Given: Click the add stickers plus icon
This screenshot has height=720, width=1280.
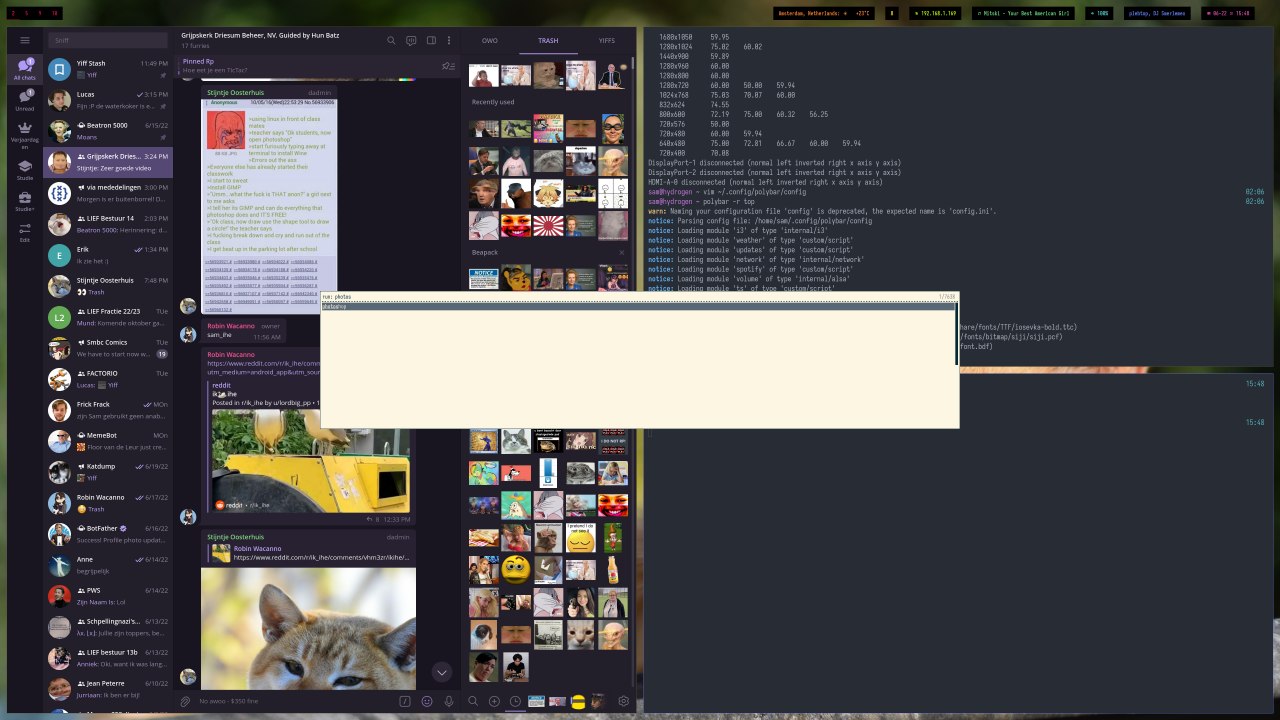Looking at the screenshot, I should (x=494, y=702).
